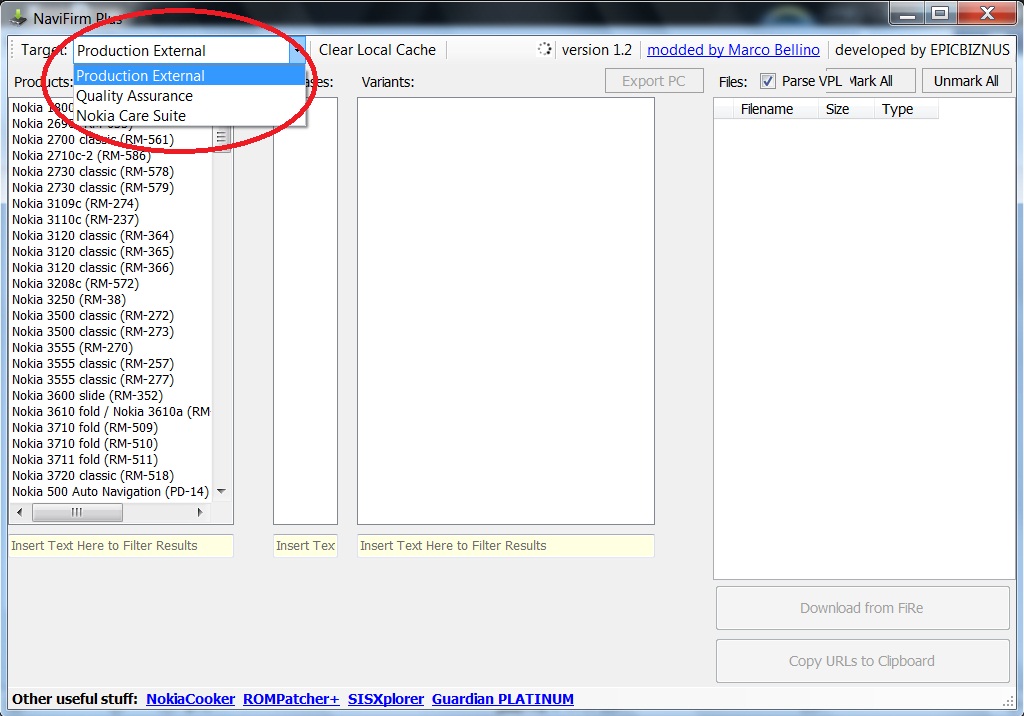Image resolution: width=1024 pixels, height=716 pixels.
Task: Click the Download from FiRe button
Action: click(x=862, y=608)
